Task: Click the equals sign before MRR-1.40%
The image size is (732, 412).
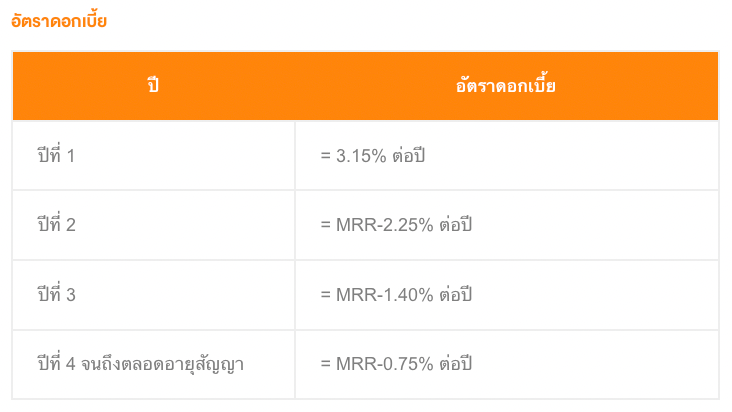Action: (x=325, y=295)
